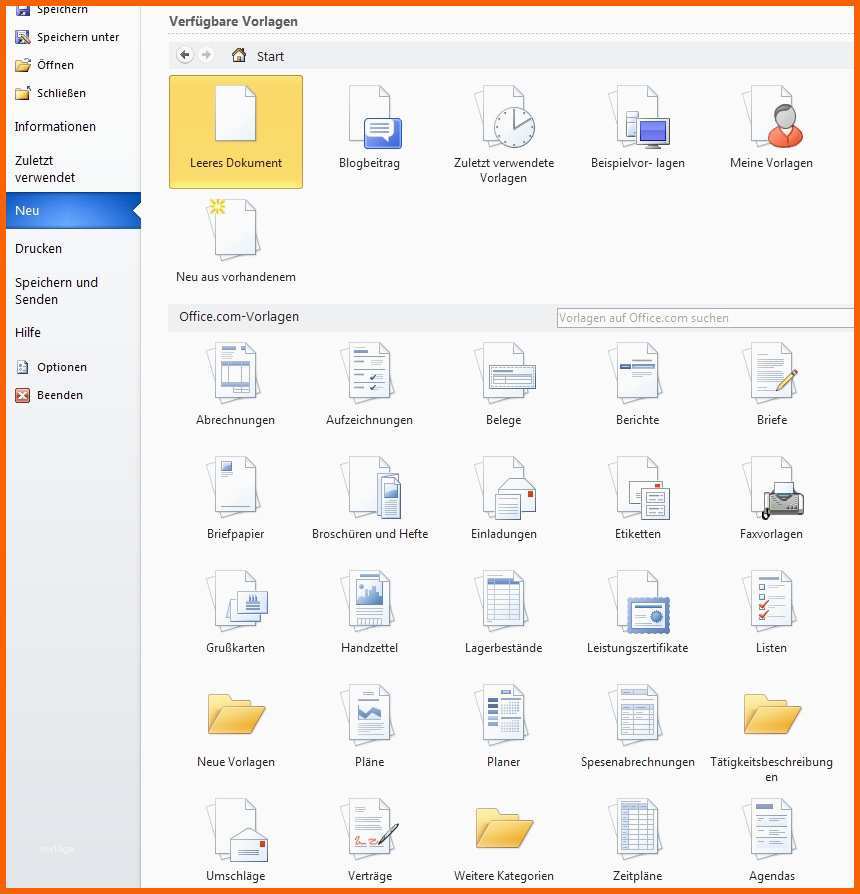Open the Spesenabrechnungen templates
Screen dimensions: 860x894
[638, 726]
